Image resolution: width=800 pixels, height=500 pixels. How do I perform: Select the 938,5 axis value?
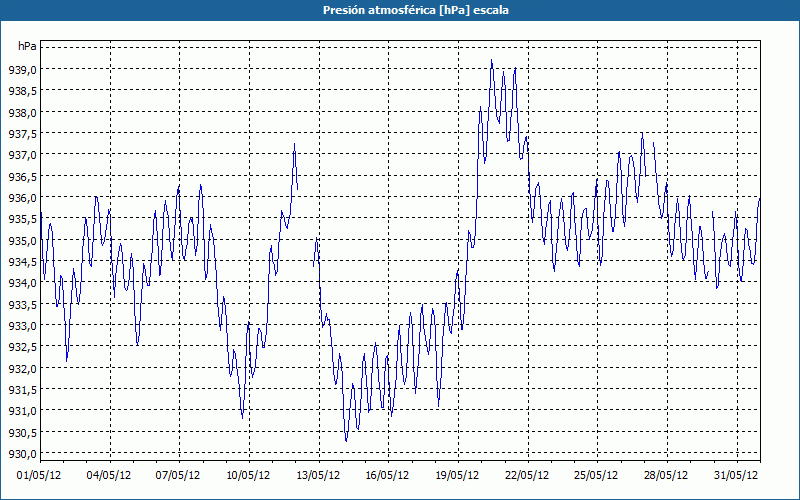tap(22, 91)
